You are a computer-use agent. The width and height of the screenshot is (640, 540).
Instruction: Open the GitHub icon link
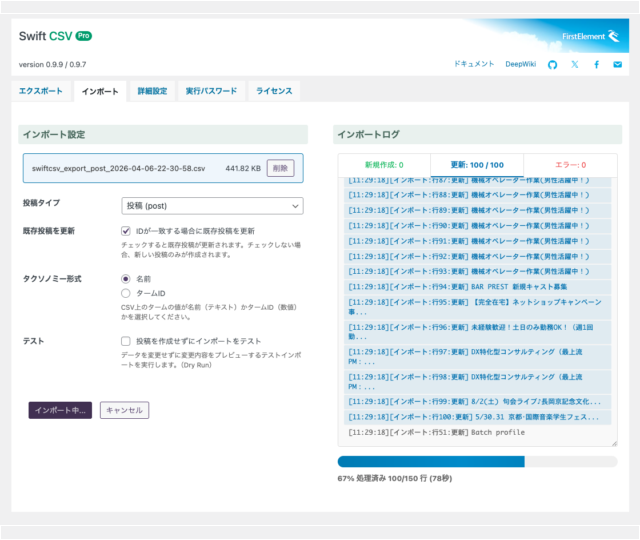coord(552,64)
